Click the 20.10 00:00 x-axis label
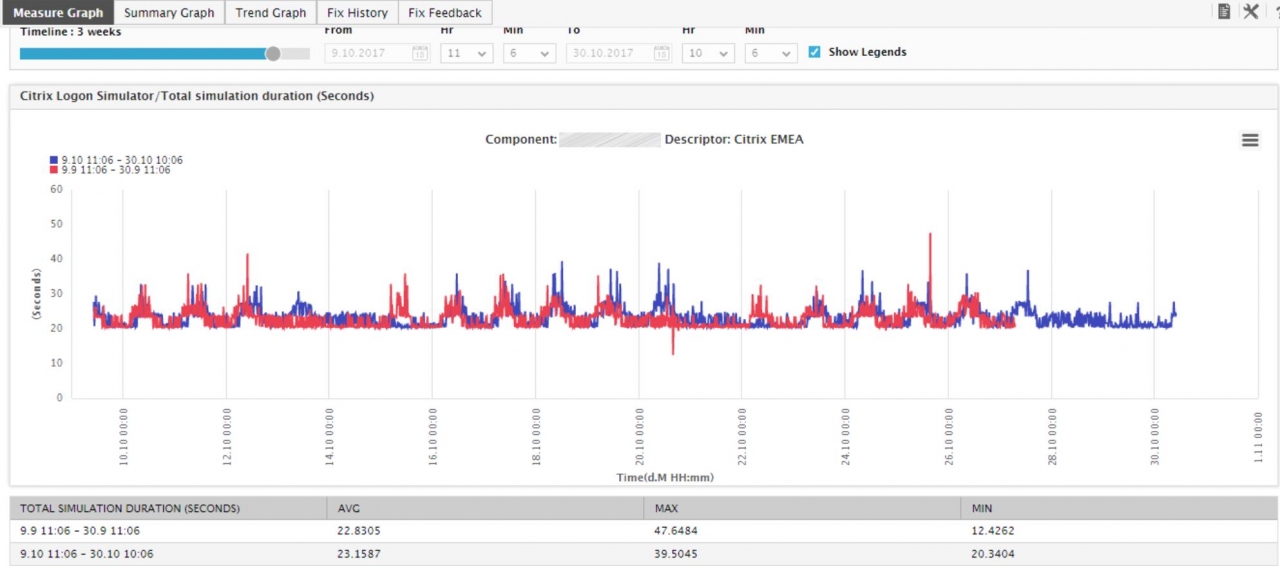 tap(639, 435)
